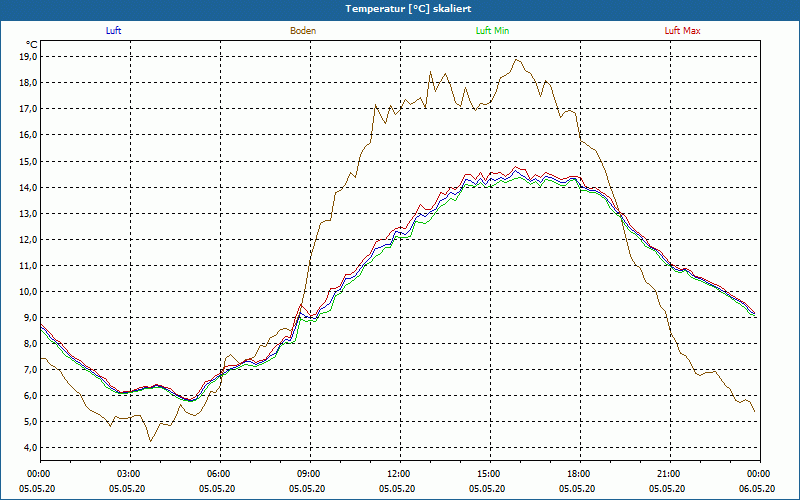Click the '05.05.20' date under 03:00
This screenshot has width=800, height=500.
pyautogui.click(x=127, y=488)
